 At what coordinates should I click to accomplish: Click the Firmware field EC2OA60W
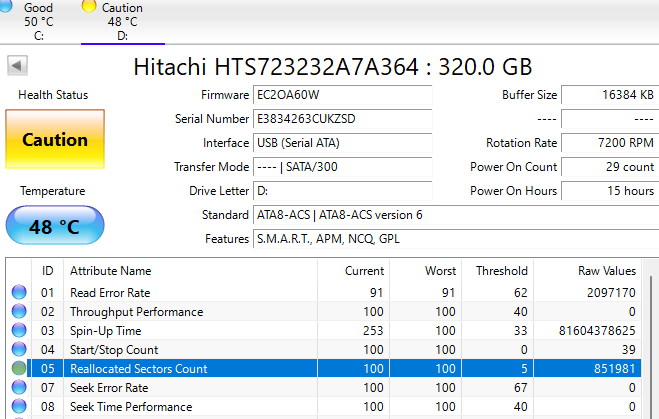[343, 95]
